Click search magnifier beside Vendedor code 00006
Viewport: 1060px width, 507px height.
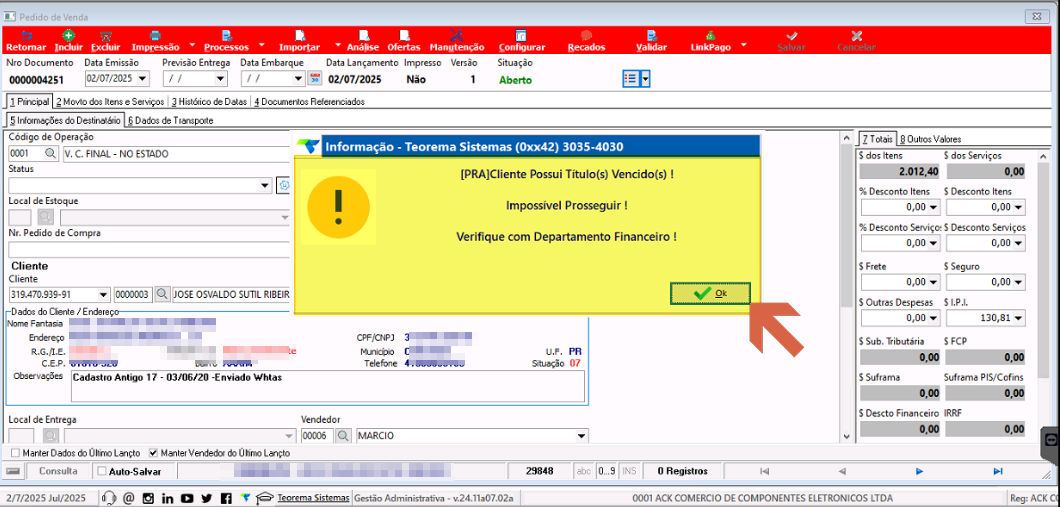(x=343, y=435)
